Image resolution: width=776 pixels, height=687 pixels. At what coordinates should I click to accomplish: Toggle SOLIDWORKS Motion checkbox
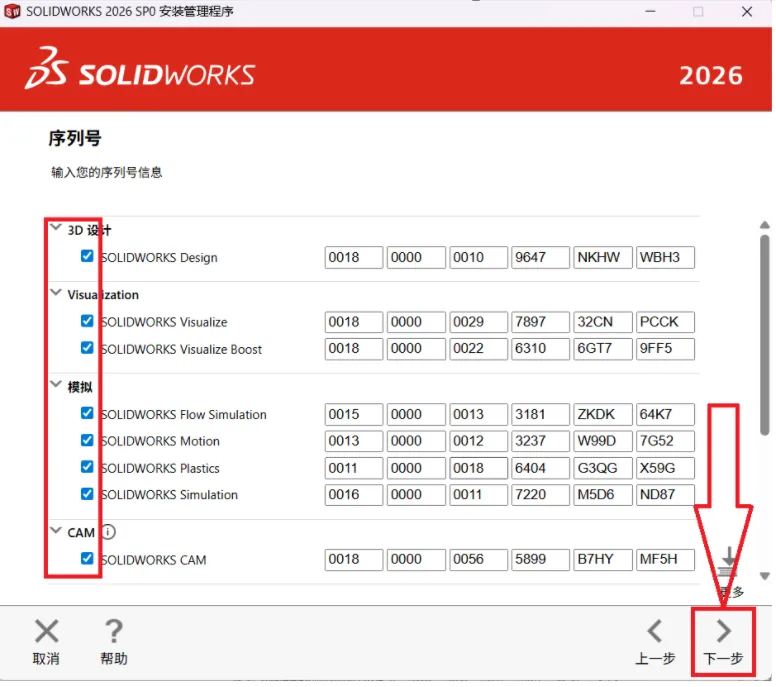point(87,442)
